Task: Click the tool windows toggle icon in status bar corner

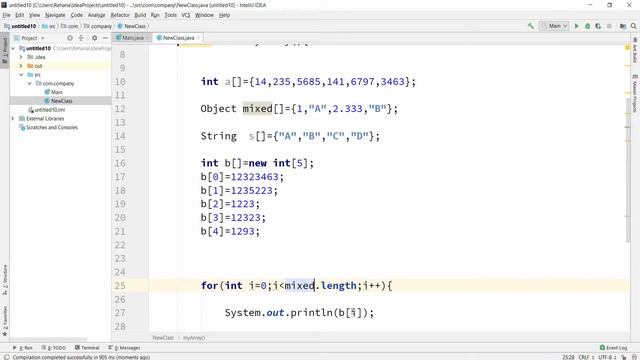Action: [7, 357]
